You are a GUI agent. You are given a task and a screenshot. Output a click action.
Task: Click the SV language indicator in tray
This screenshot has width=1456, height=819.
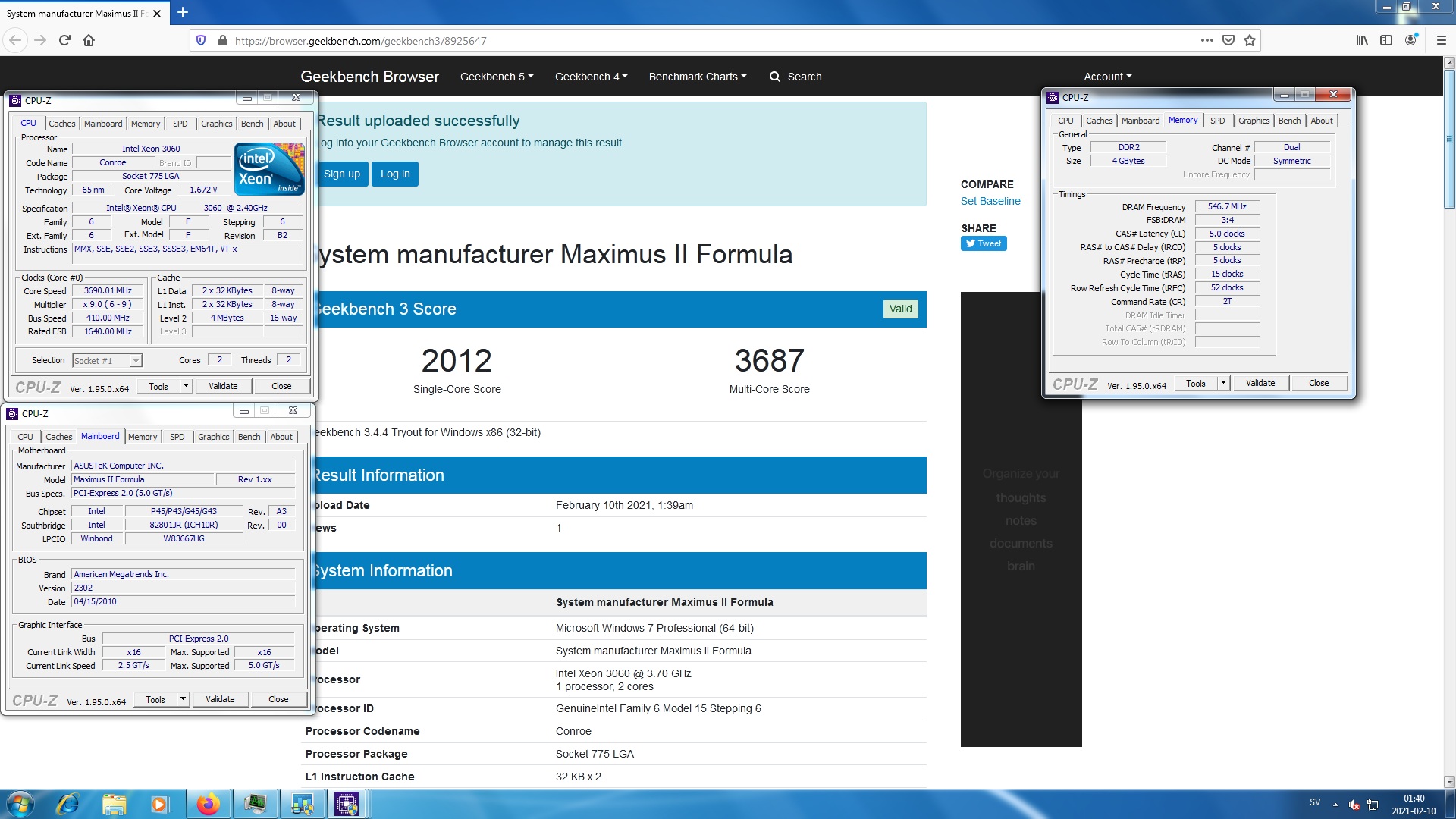(x=1314, y=802)
